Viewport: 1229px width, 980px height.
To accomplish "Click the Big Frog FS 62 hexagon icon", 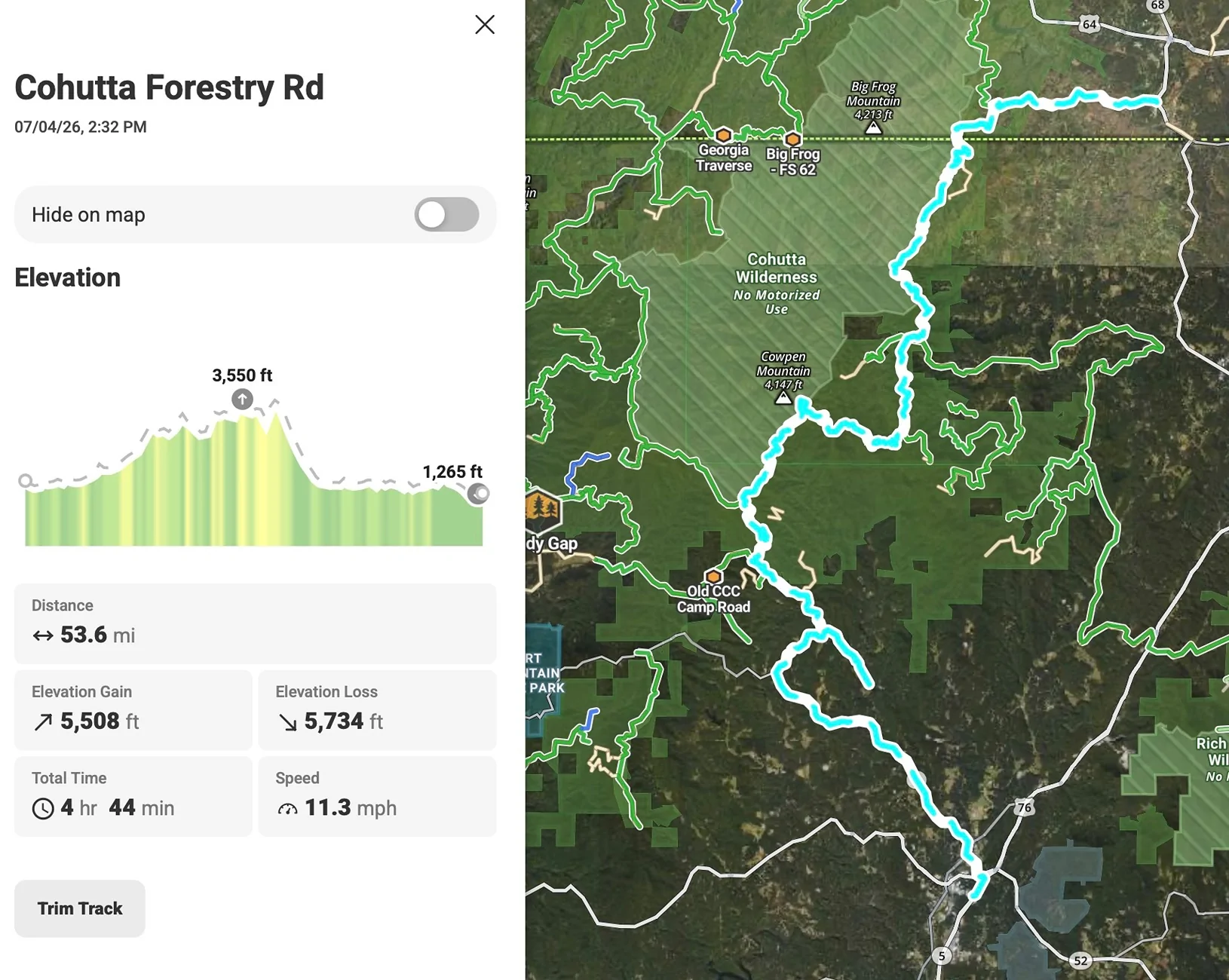I will pyautogui.click(x=792, y=139).
